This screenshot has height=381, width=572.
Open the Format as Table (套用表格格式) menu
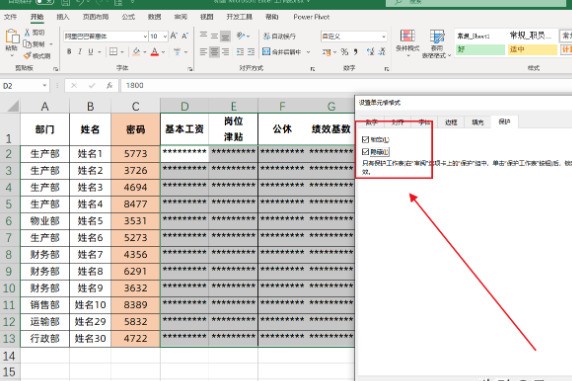[x=437, y=44]
